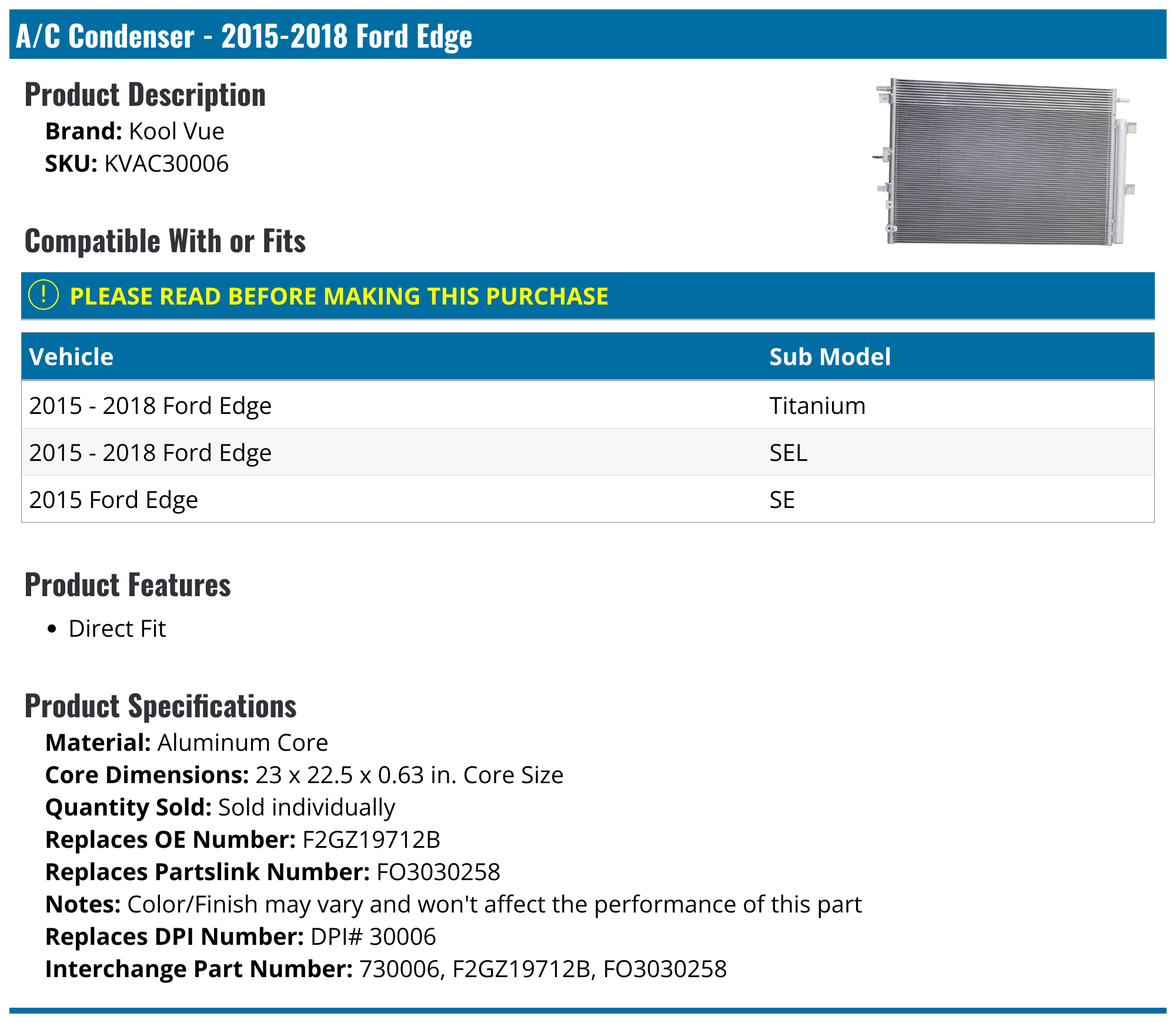Select the SEL sub model cell
This screenshot has height=1023, width=1176.
788,453
